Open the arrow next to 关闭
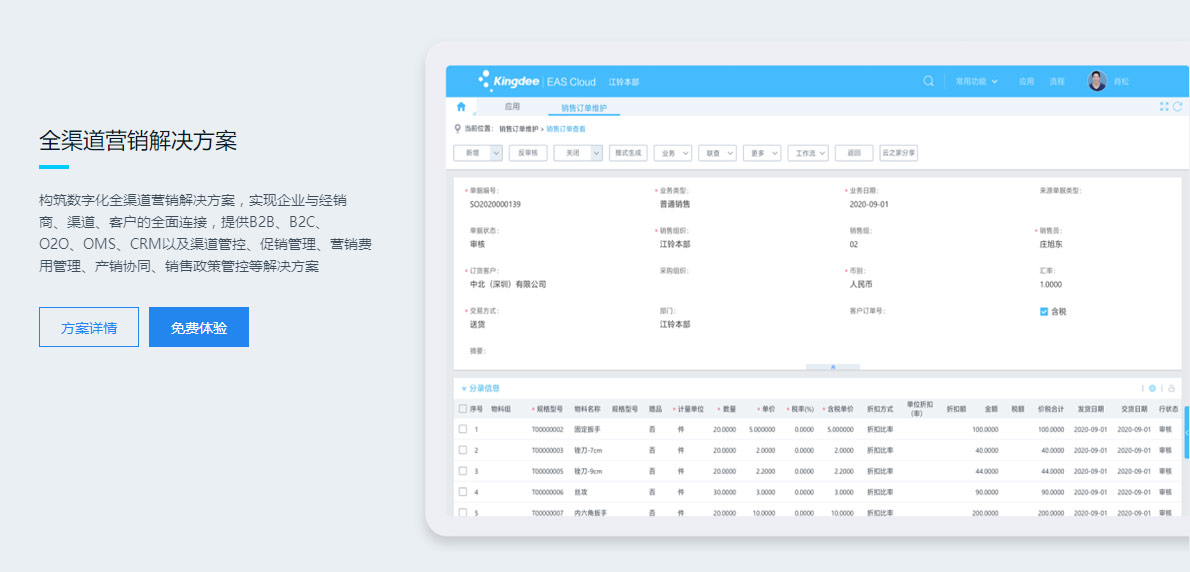This screenshot has width=1190, height=572. (x=597, y=152)
